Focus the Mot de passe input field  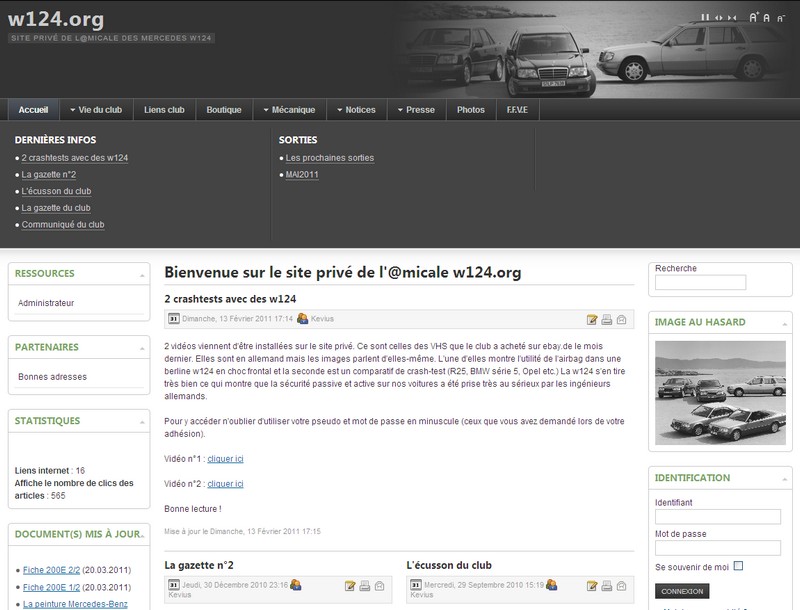click(x=717, y=548)
